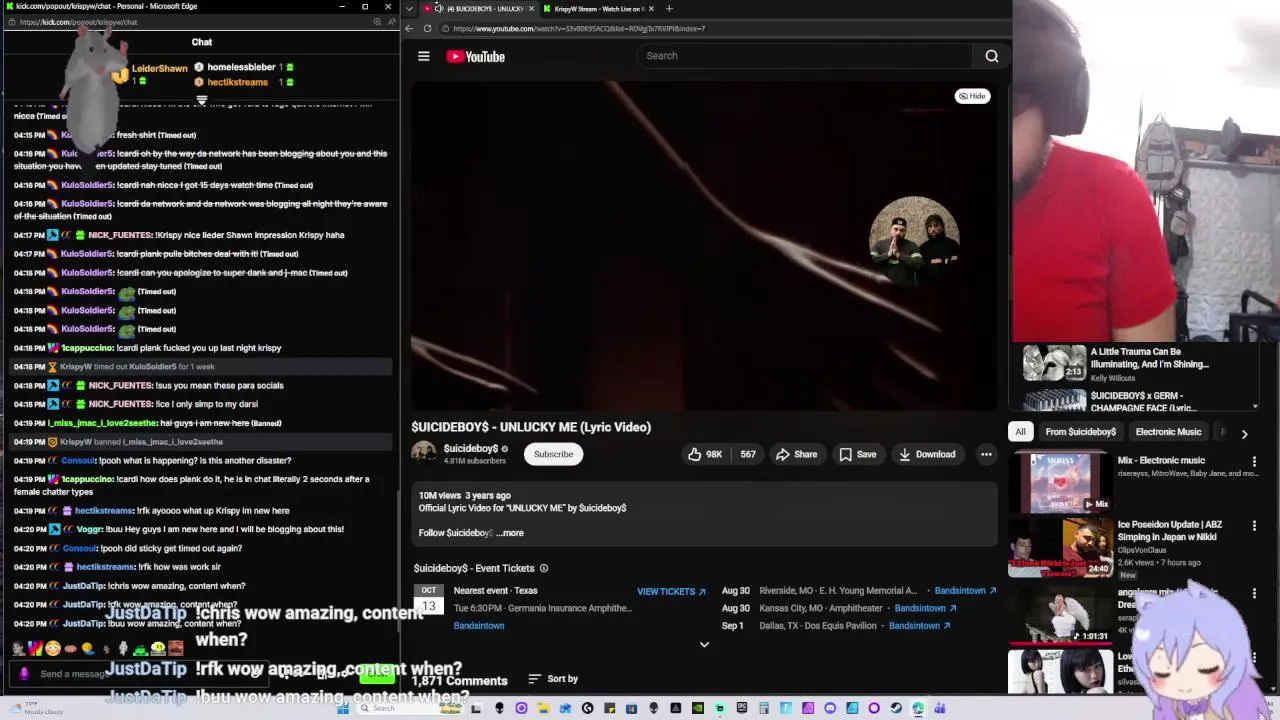Go to the YouTube home logo
1280x720 pixels.
pos(475,57)
